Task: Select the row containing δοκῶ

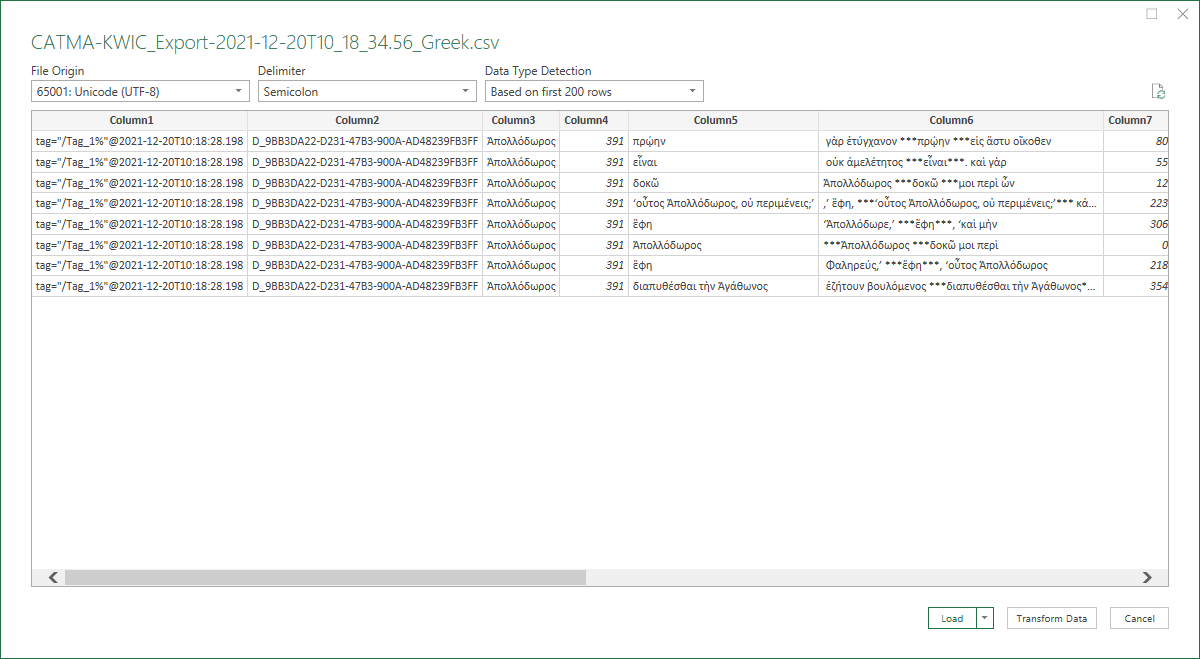Action: [x=600, y=182]
